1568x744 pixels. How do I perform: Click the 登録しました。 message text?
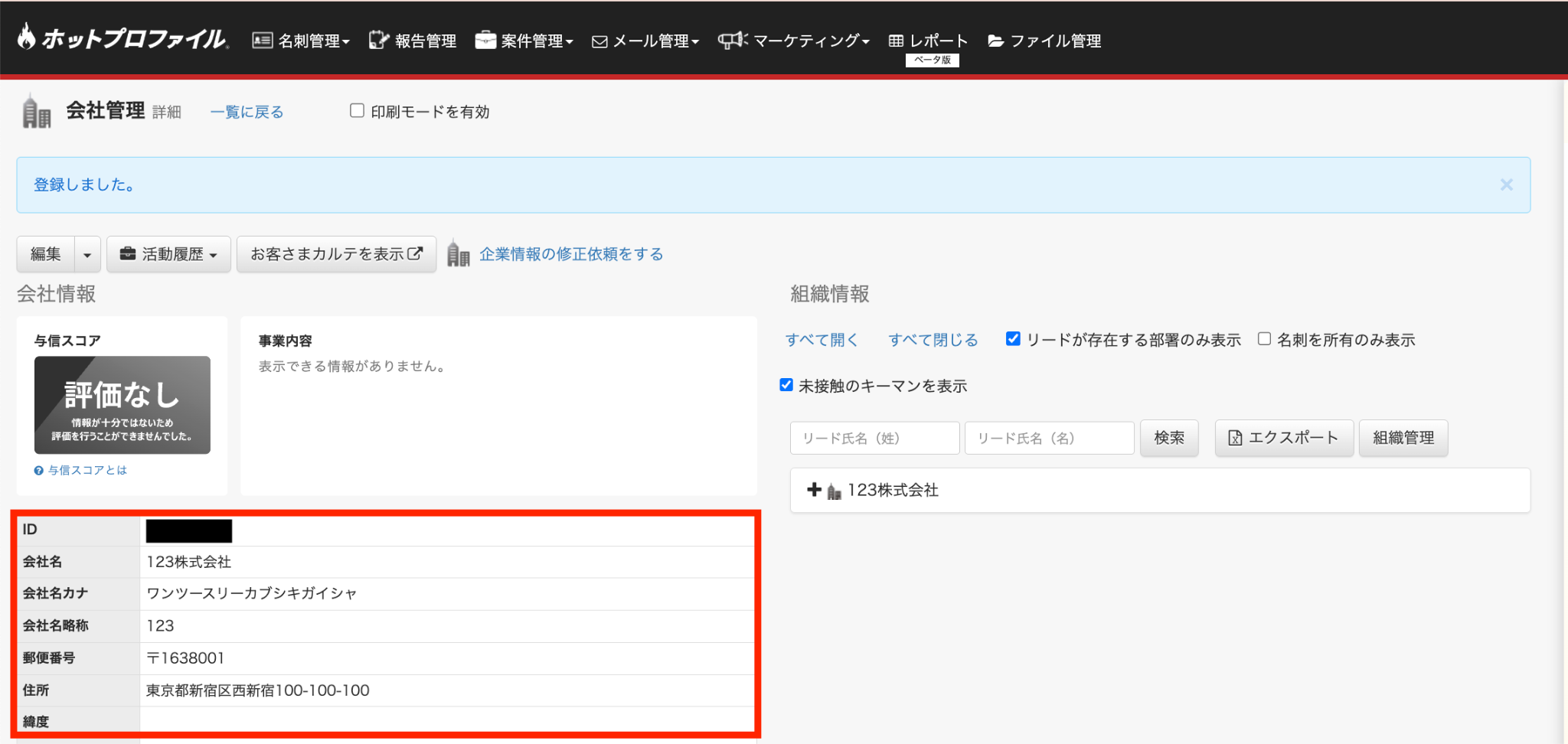(84, 184)
